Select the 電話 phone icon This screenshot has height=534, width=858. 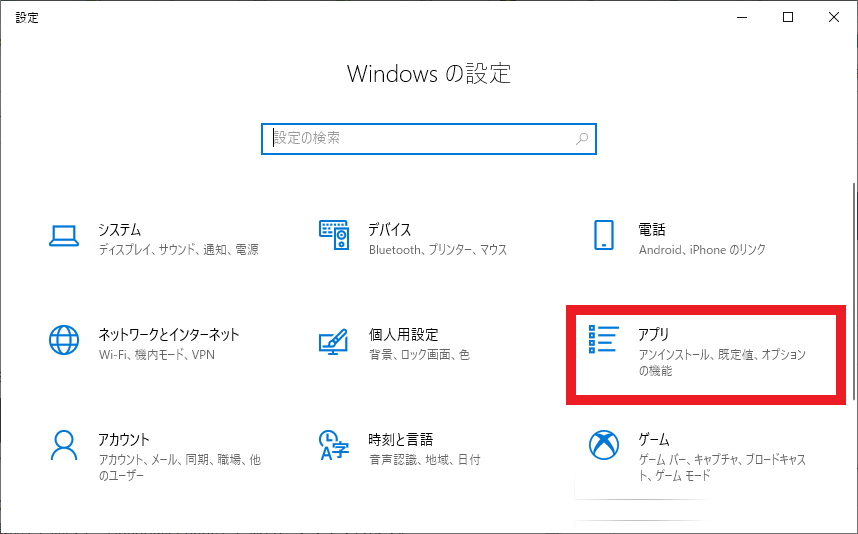tap(604, 235)
